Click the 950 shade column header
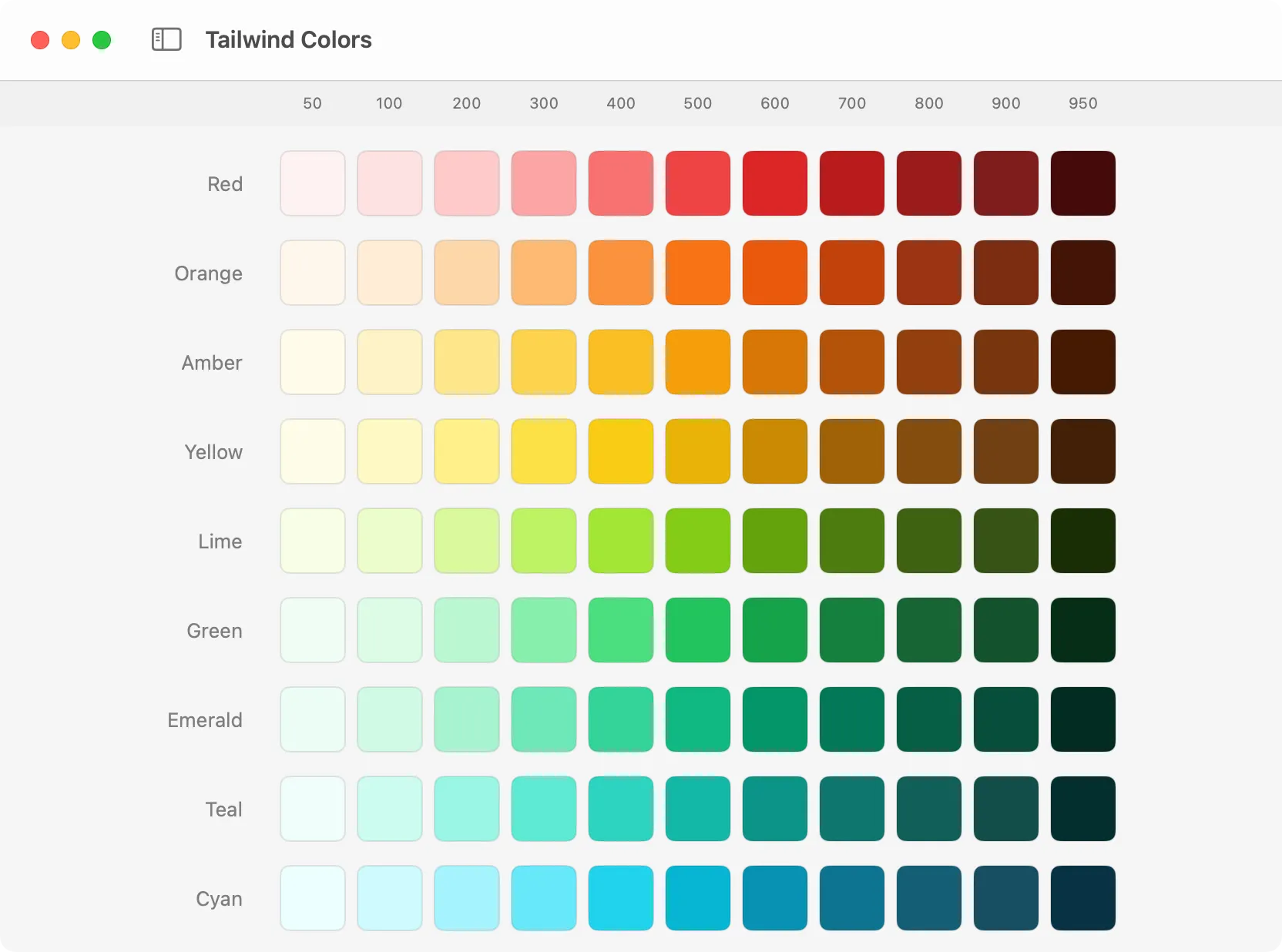The width and height of the screenshot is (1282, 952). 1082,103
